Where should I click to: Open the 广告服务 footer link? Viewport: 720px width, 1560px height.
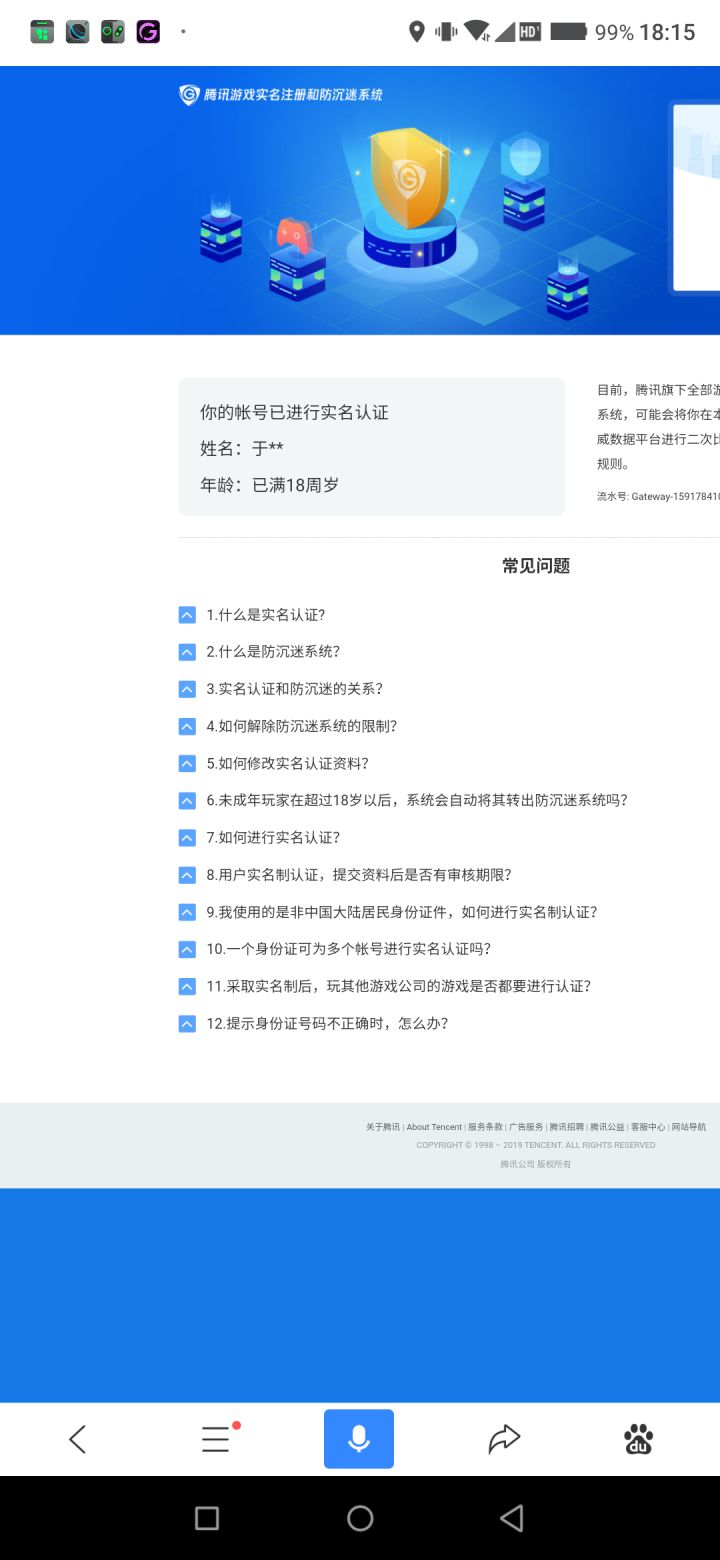[x=526, y=1127]
